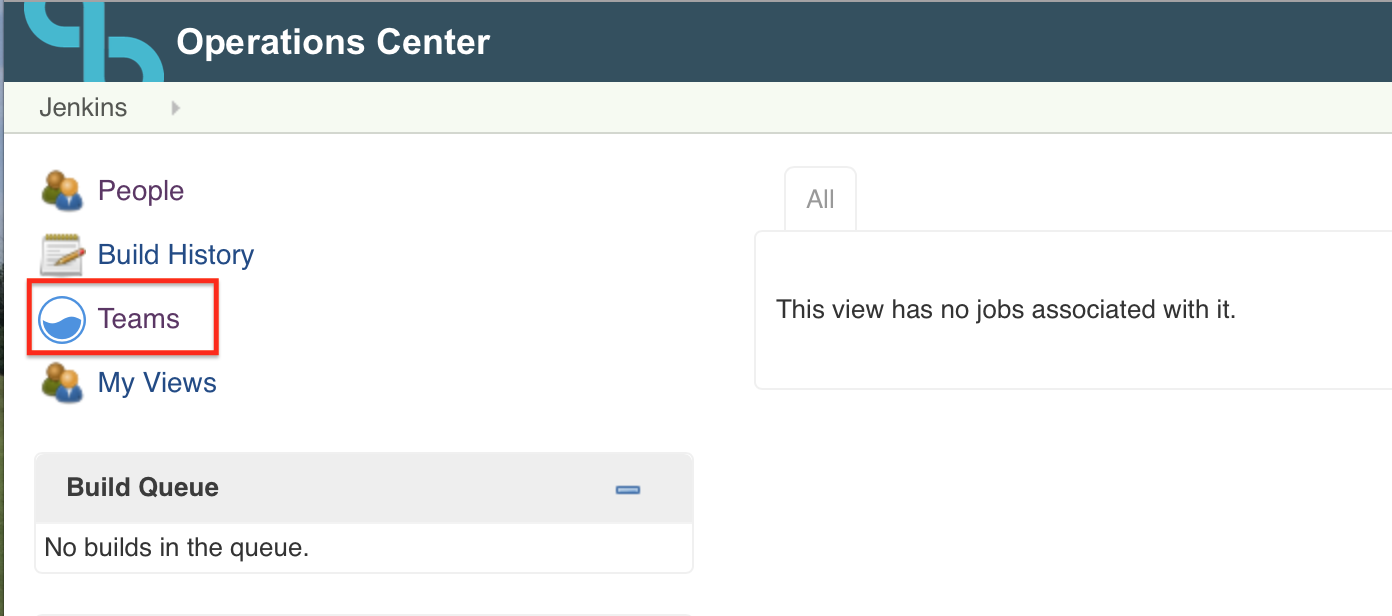Click the Teams blue circle icon
The image size is (1392, 616).
coord(61,320)
